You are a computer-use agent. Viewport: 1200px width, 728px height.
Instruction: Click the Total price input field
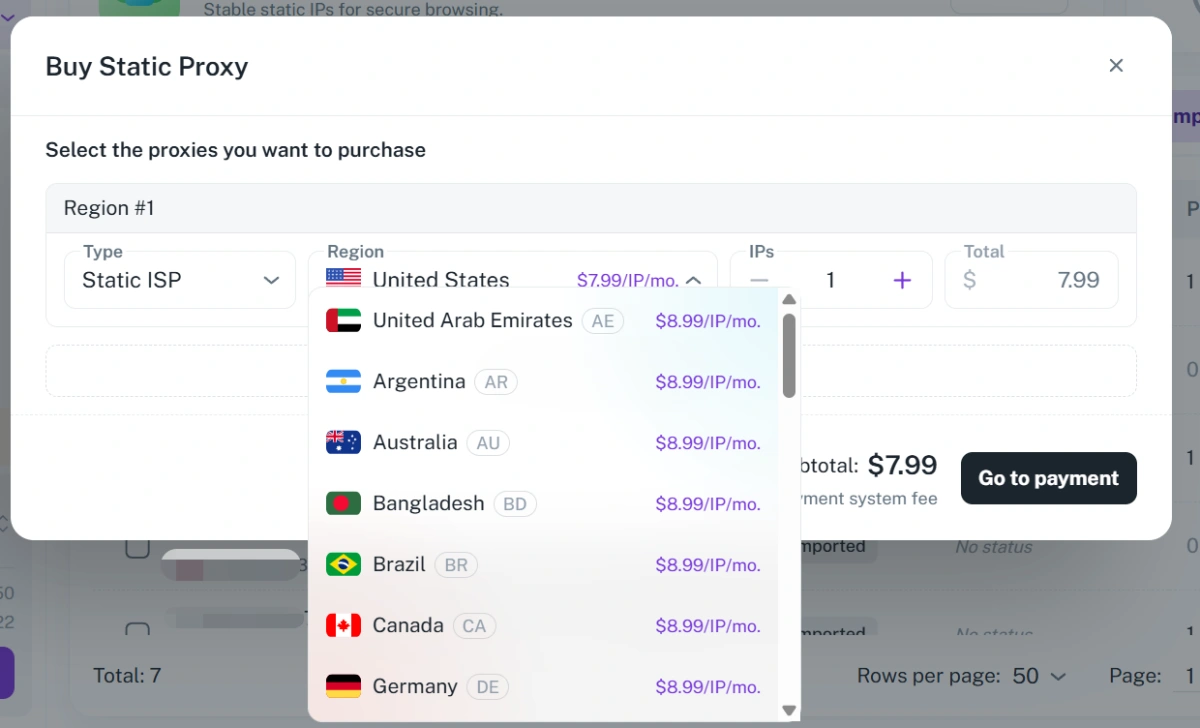(1031, 280)
